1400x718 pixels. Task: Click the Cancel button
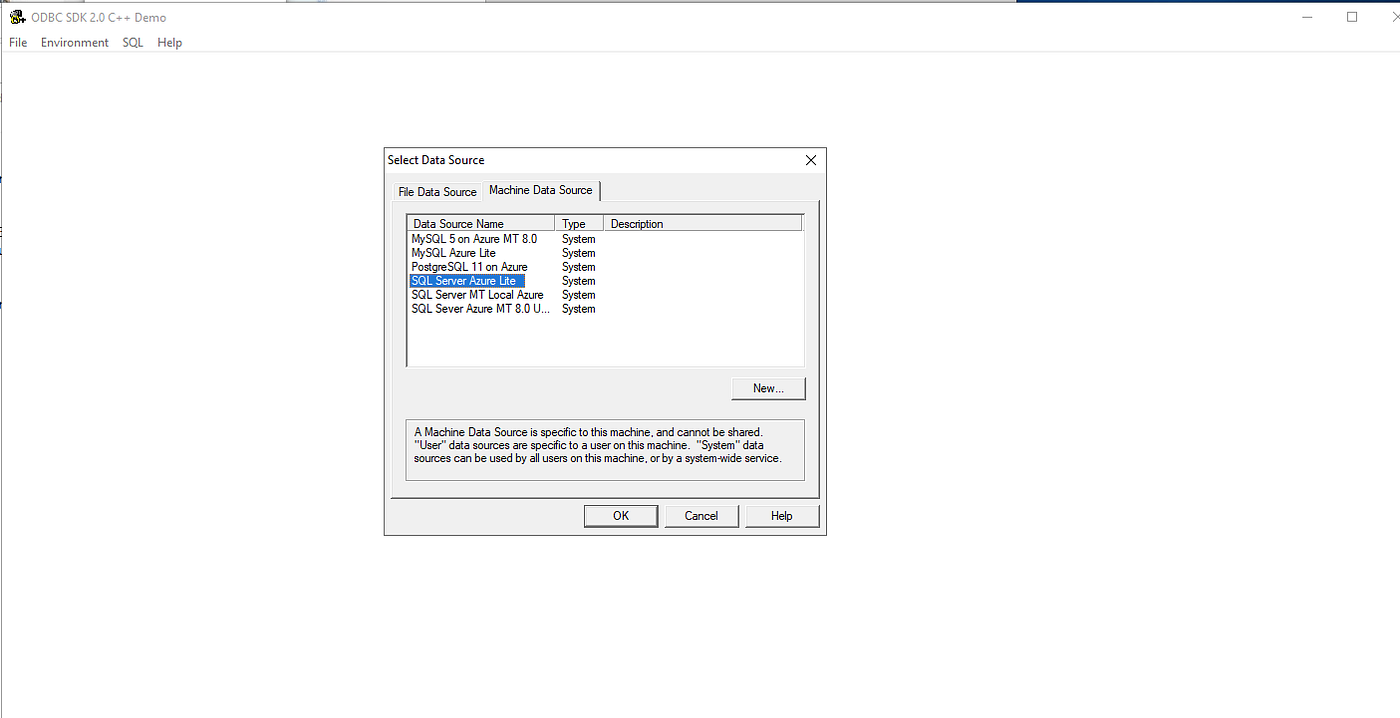[x=701, y=516]
